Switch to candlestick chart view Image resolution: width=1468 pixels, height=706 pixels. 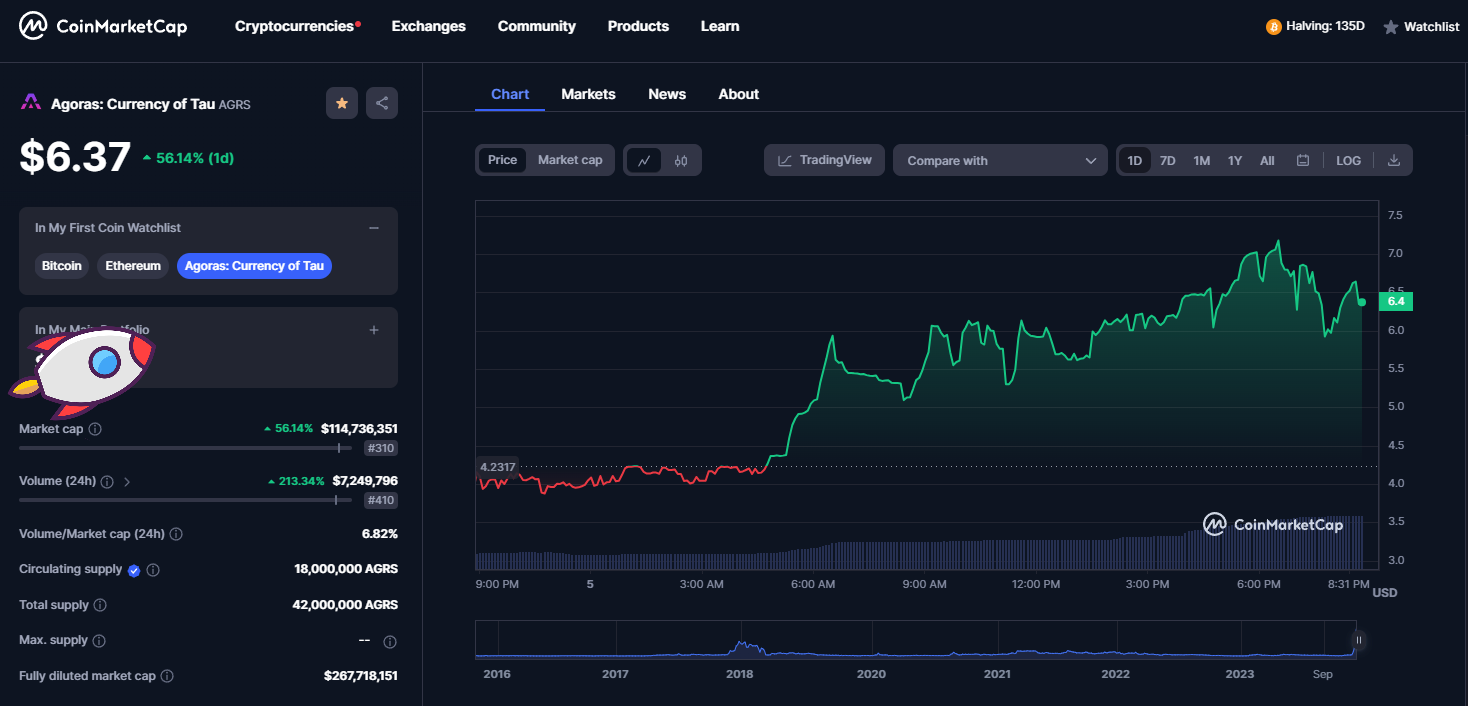coord(681,160)
